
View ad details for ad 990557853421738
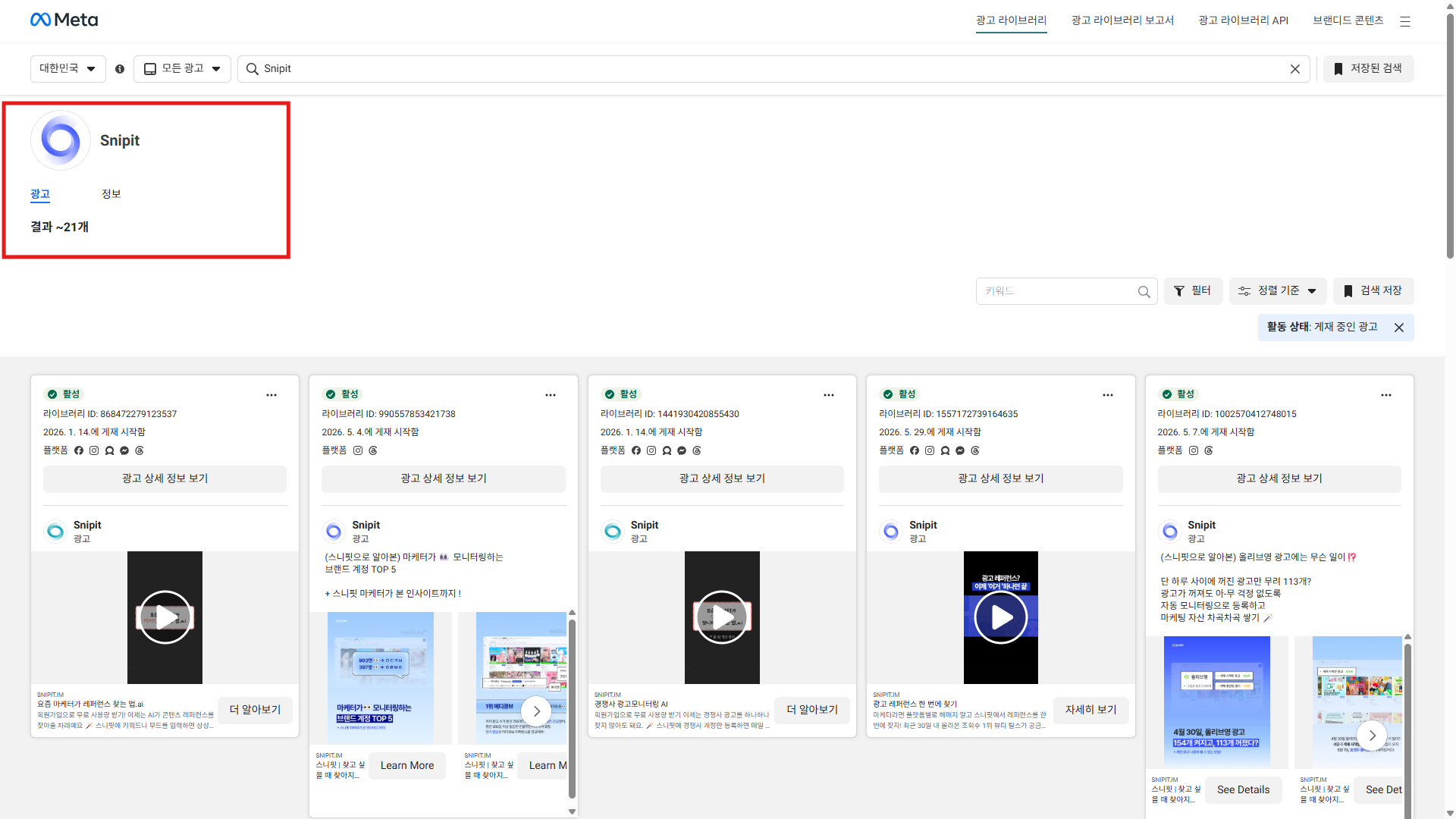click(444, 479)
